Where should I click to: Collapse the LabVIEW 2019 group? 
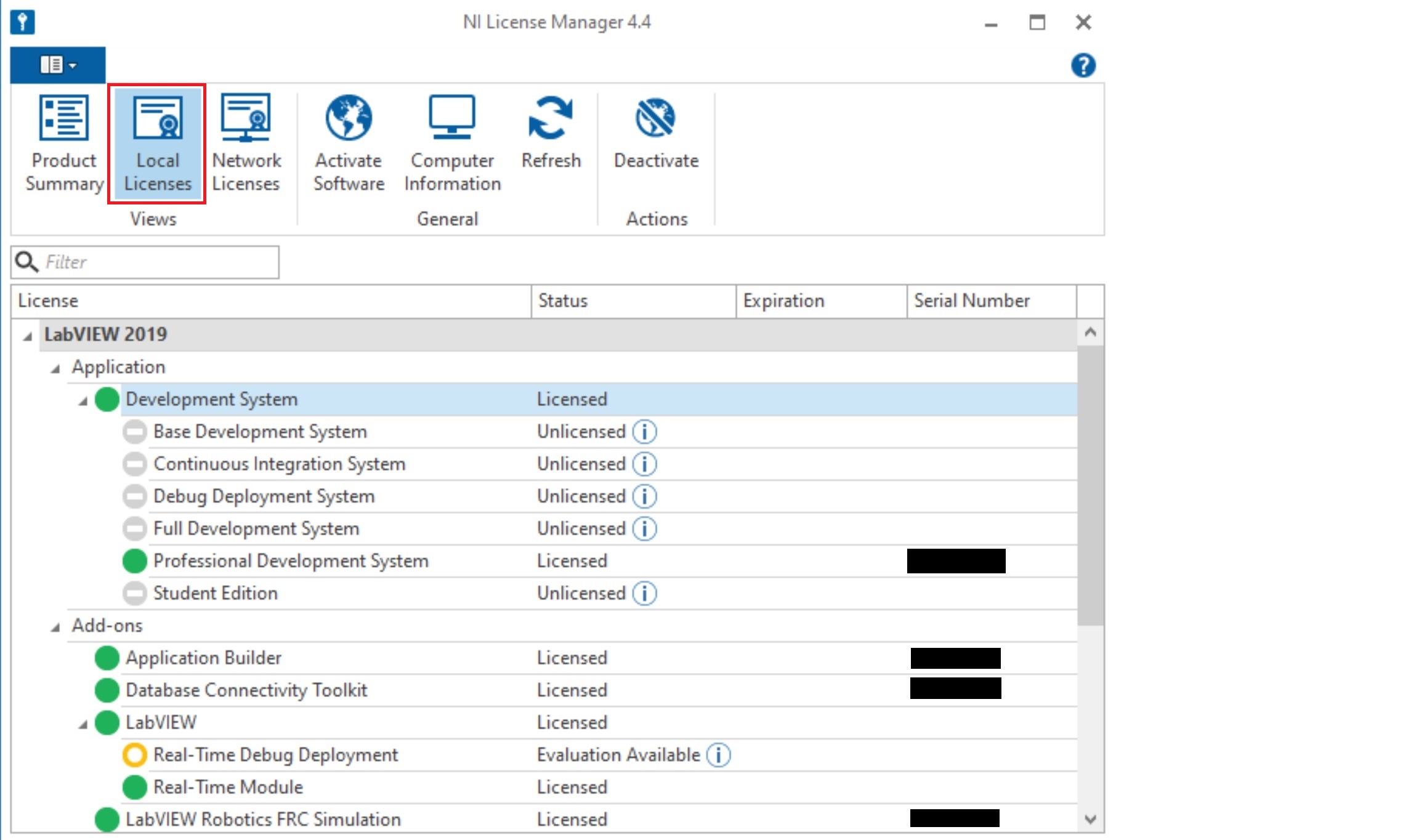28,336
